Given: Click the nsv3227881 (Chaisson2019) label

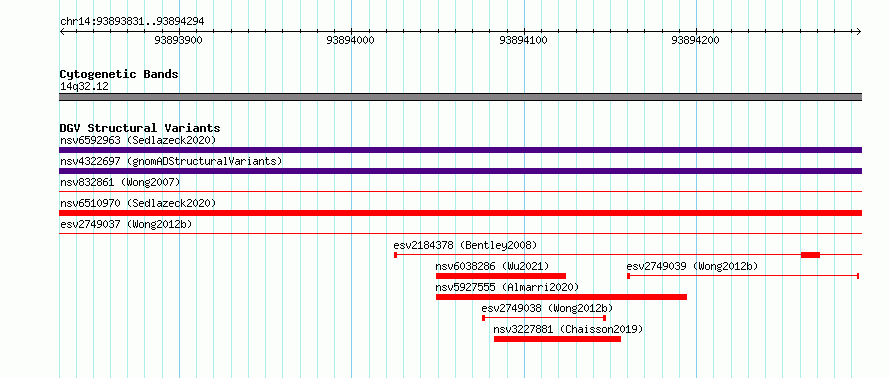Looking at the screenshot, I should coord(568,329).
